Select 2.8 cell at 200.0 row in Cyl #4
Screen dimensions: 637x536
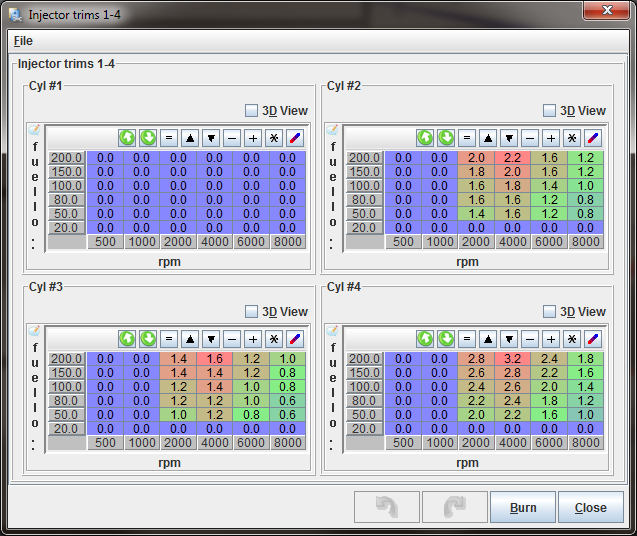point(476,359)
